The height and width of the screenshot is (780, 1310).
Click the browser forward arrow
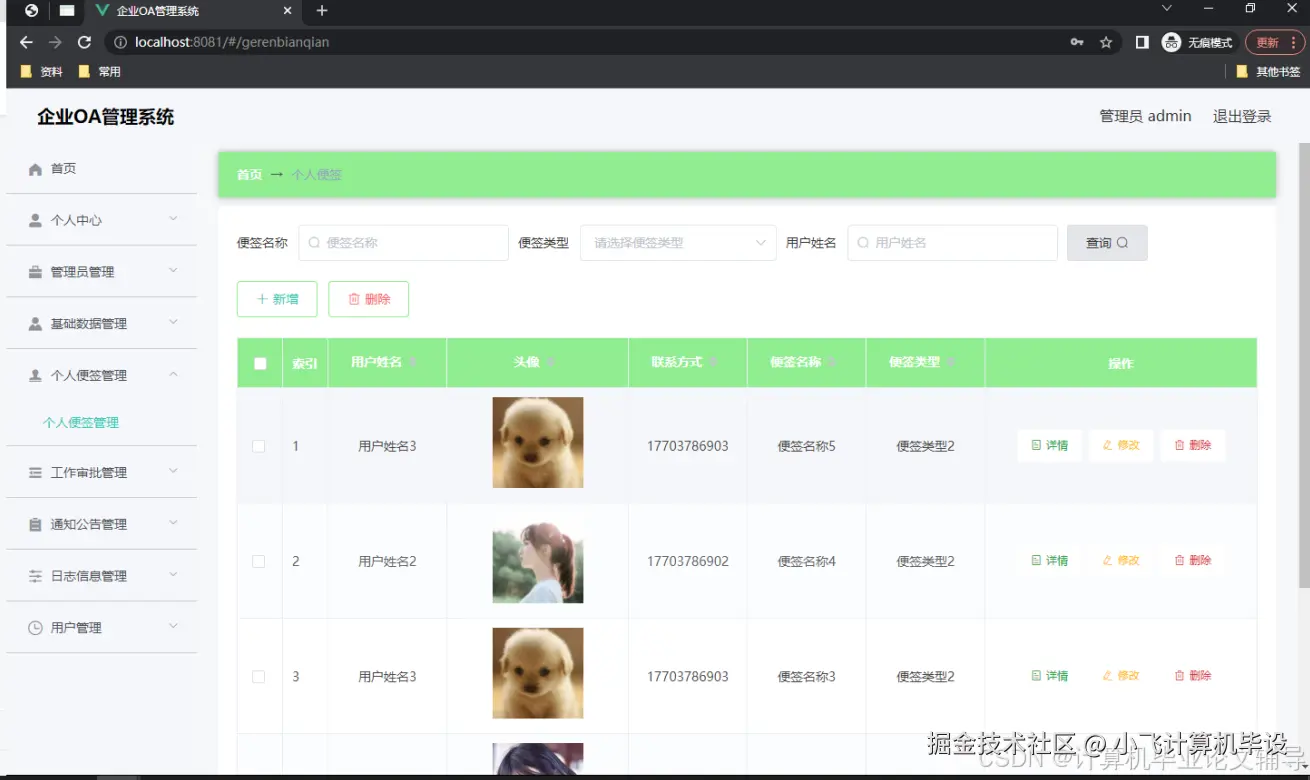(55, 42)
